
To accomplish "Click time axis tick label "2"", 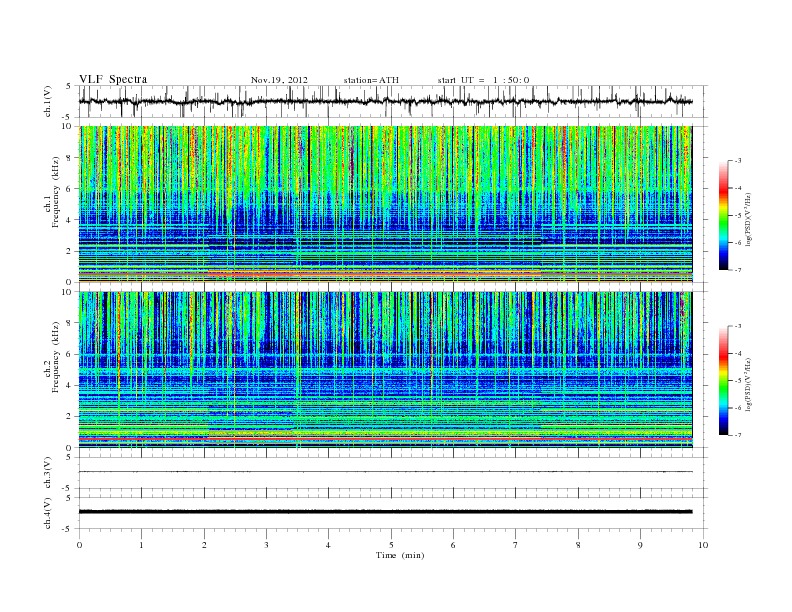I will click(x=204, y=545).
